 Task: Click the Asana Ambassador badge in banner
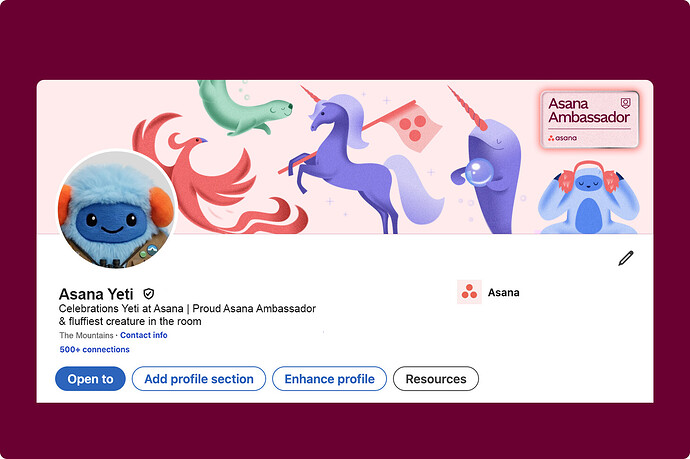click(589, 119)
